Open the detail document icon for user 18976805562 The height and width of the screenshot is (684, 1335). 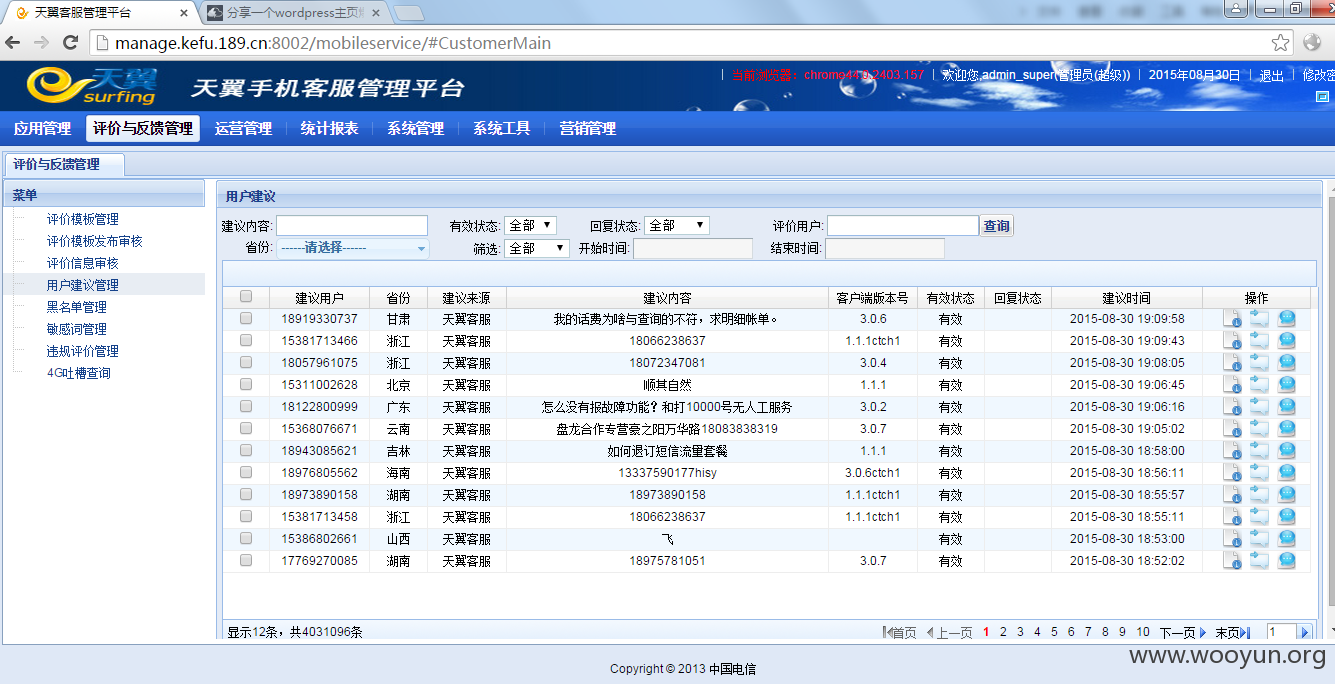pyautogui.click(x=1232, y=473)
